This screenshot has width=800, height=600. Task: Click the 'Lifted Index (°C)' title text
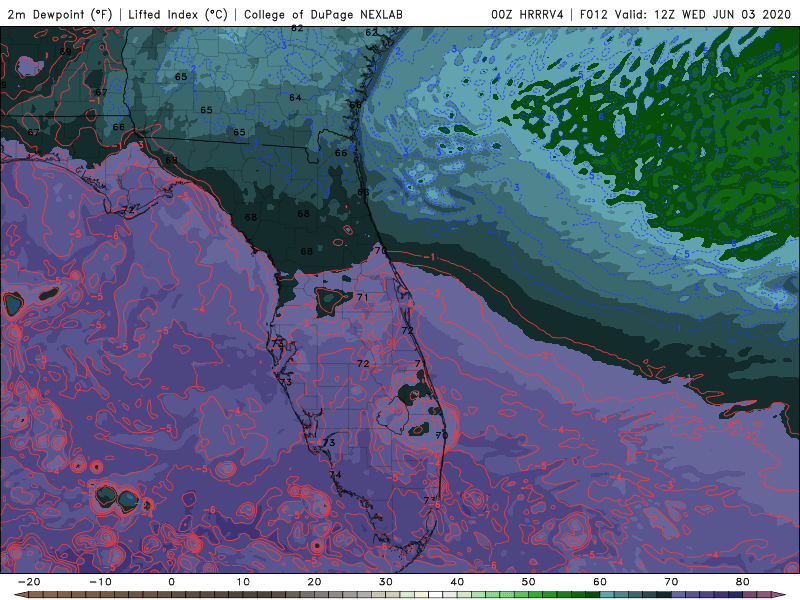coord(178,14)
